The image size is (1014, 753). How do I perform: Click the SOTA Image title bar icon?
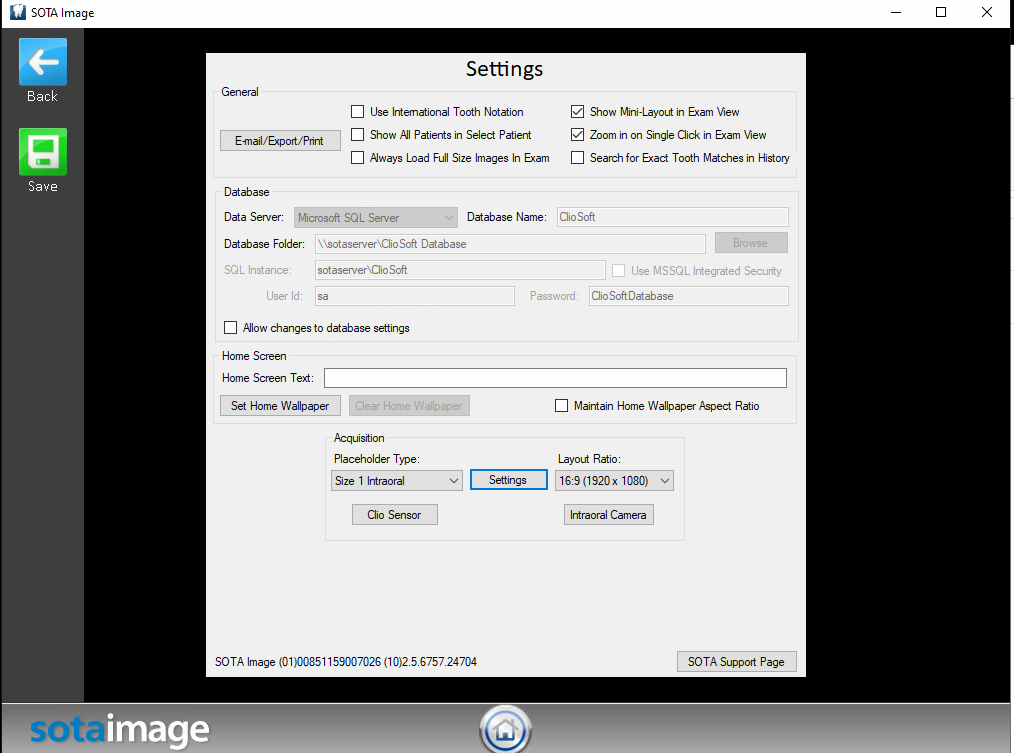coord(17,12)
